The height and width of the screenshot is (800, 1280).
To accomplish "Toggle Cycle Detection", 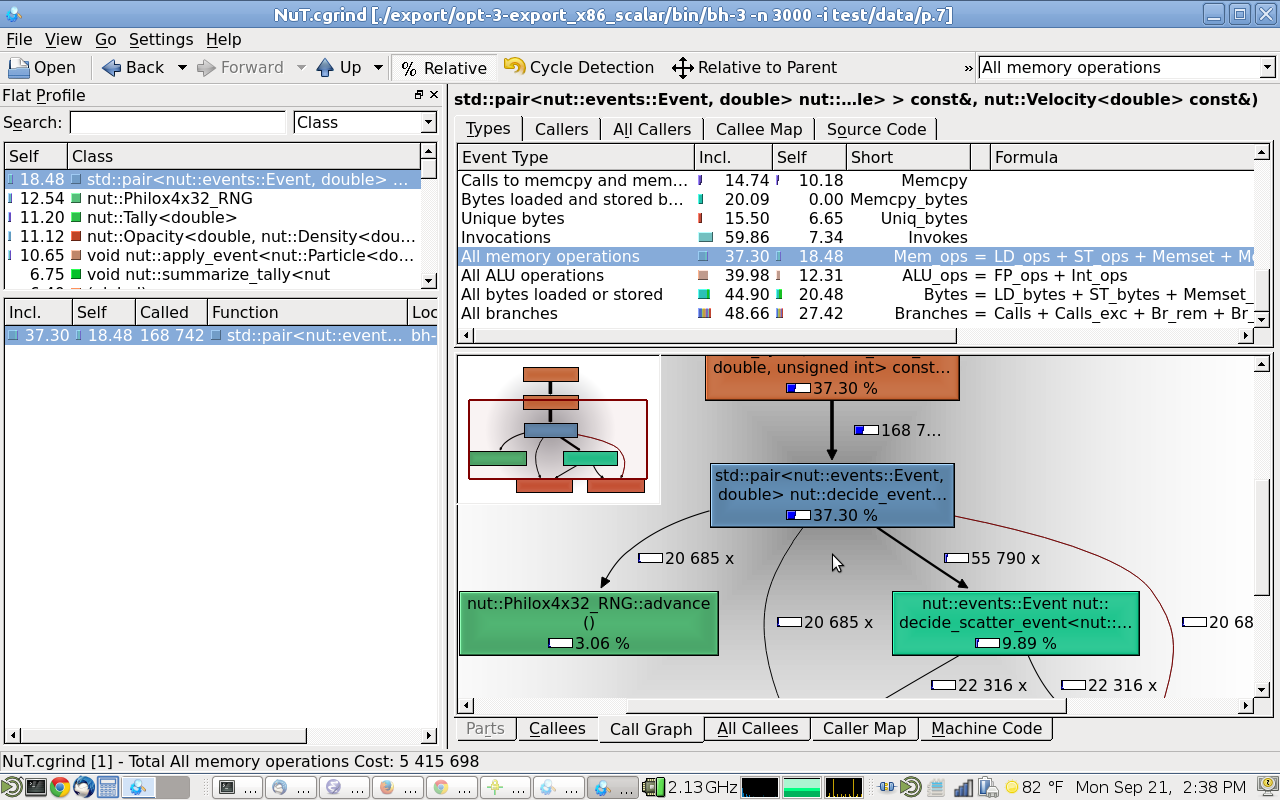I will pos(579,68).
